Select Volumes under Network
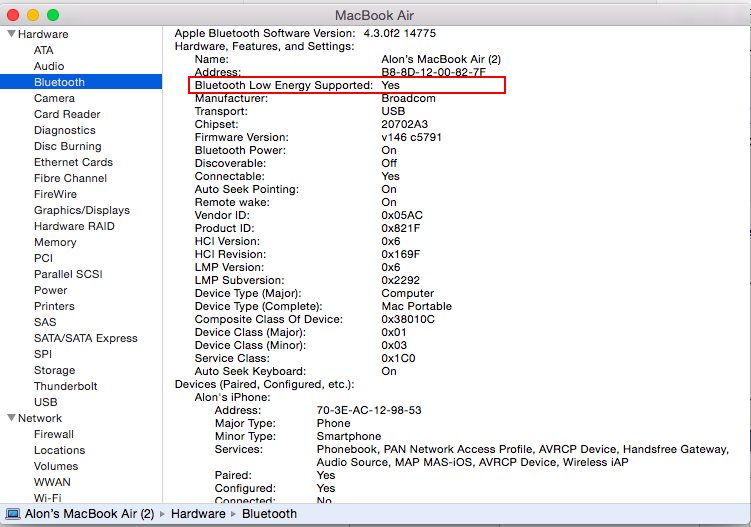The image size is (751, 527). coord(56,466)
